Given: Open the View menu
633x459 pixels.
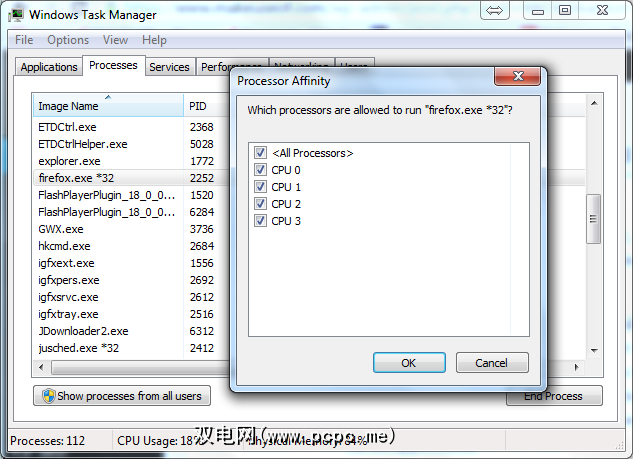Looking at the screenshot, I should pos(115,40).
